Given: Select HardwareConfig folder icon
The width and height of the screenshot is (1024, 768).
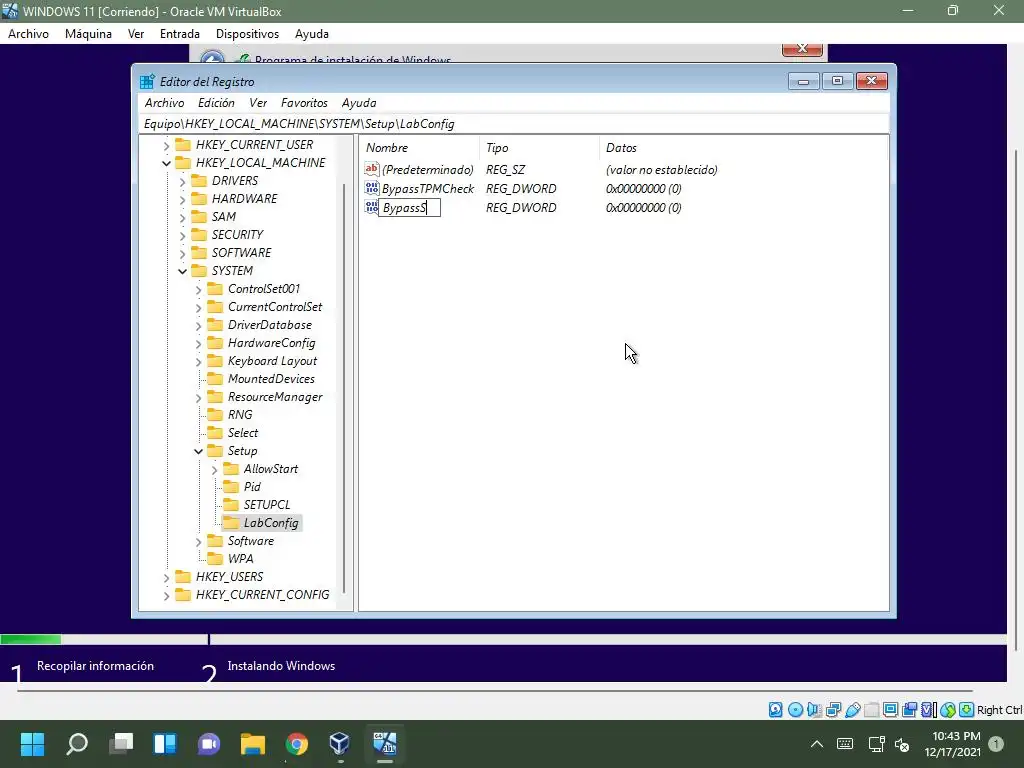Looking at the screenshot, I should pyautogui.click(x=215, y=342).
